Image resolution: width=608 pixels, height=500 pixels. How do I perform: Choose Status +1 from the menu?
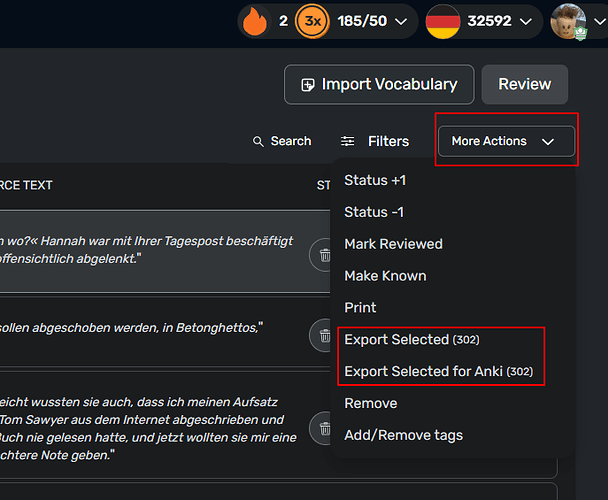pyautogui.click(x=375, y=180)
